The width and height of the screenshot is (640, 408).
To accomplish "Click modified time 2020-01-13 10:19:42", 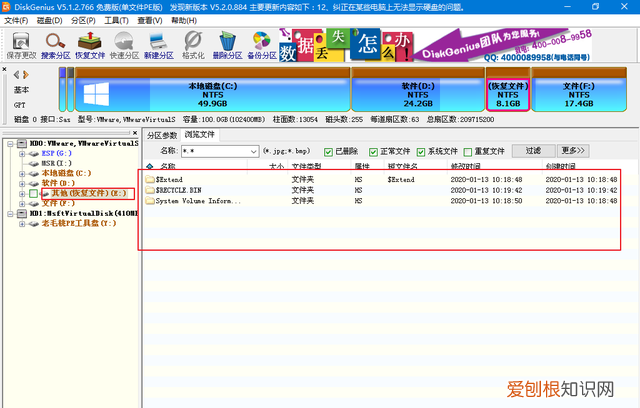I will point(486,190).
